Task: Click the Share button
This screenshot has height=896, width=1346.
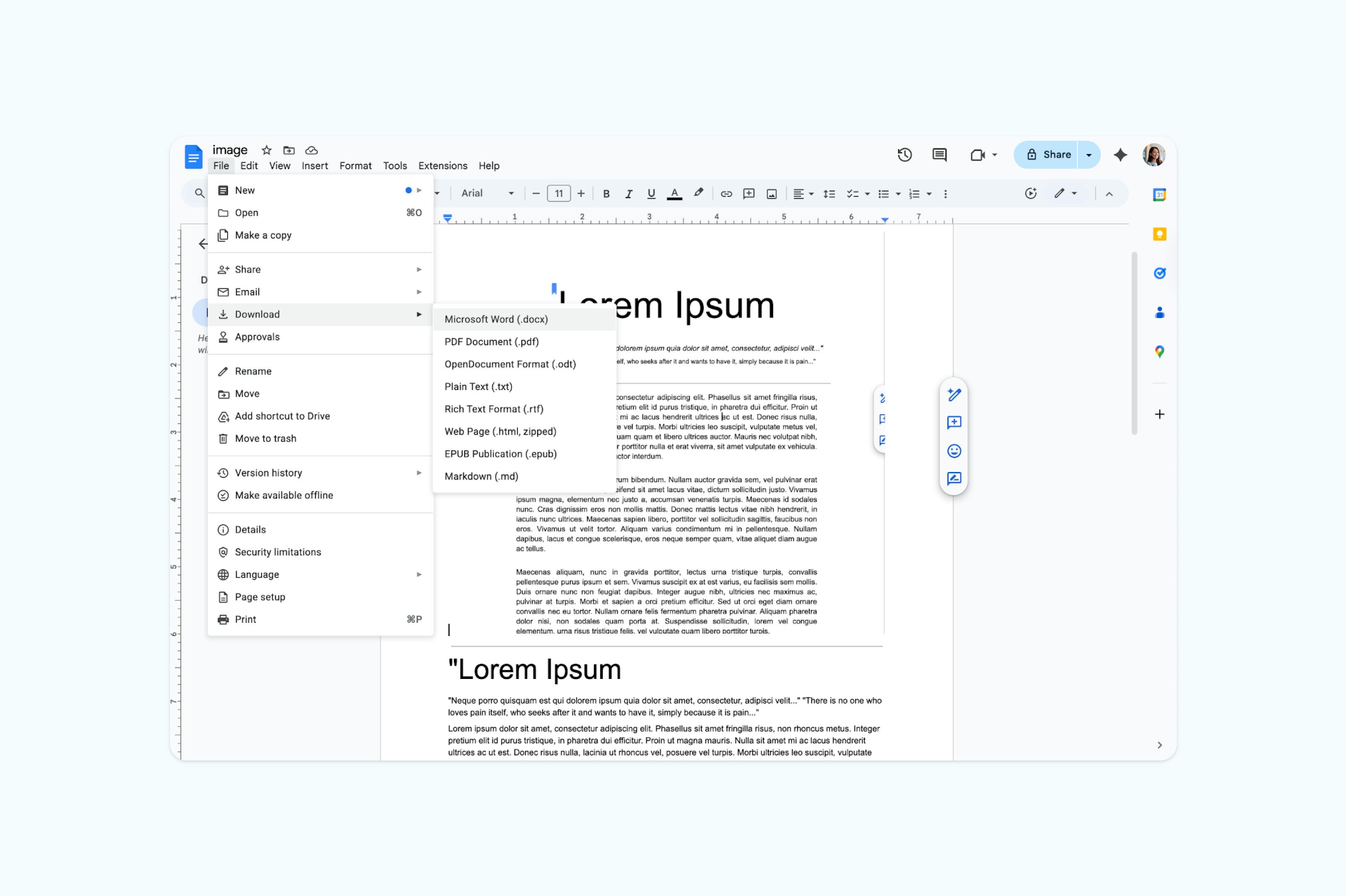Action: click(x=1053, y=154)
